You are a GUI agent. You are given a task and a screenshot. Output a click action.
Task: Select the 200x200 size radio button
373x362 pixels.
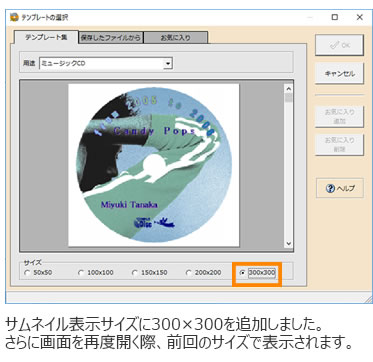(x=189, y=273)
